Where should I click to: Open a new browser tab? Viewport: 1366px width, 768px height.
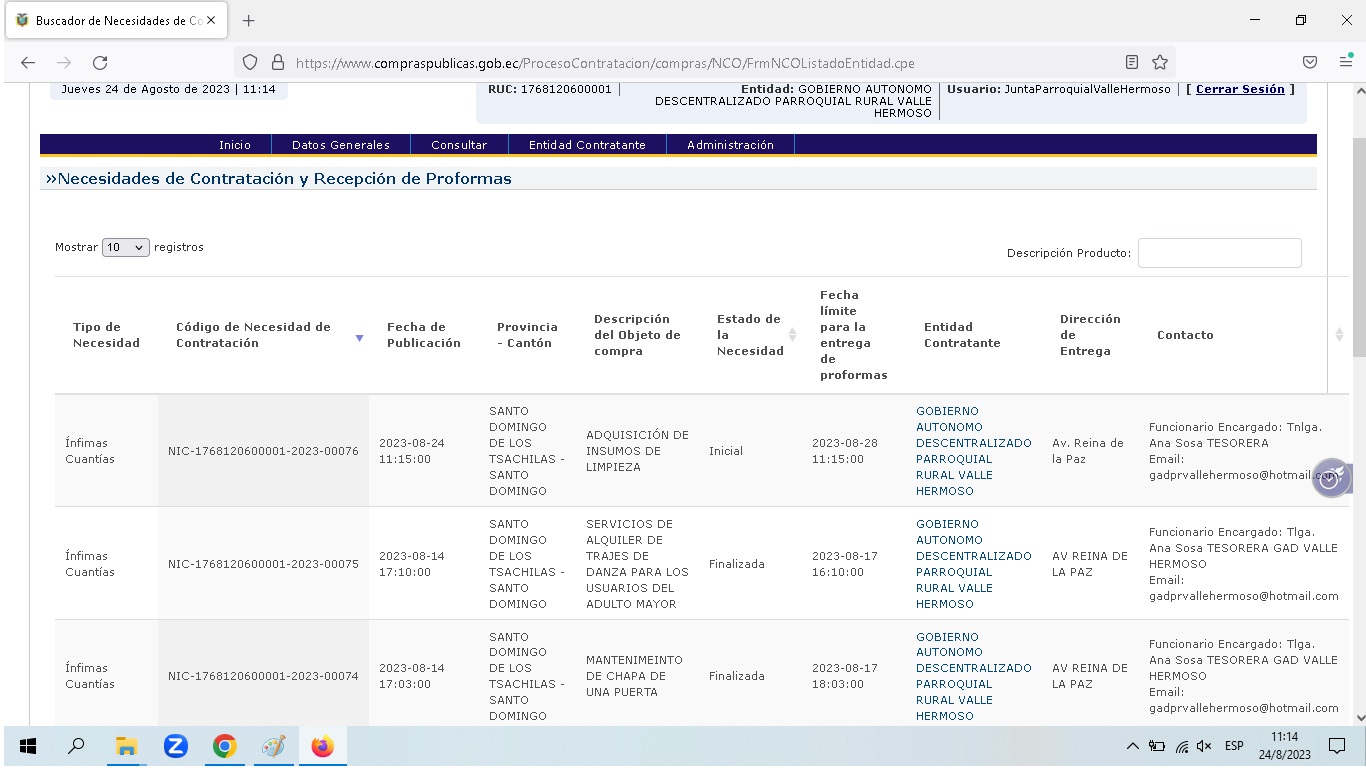(x=249, y=20)
